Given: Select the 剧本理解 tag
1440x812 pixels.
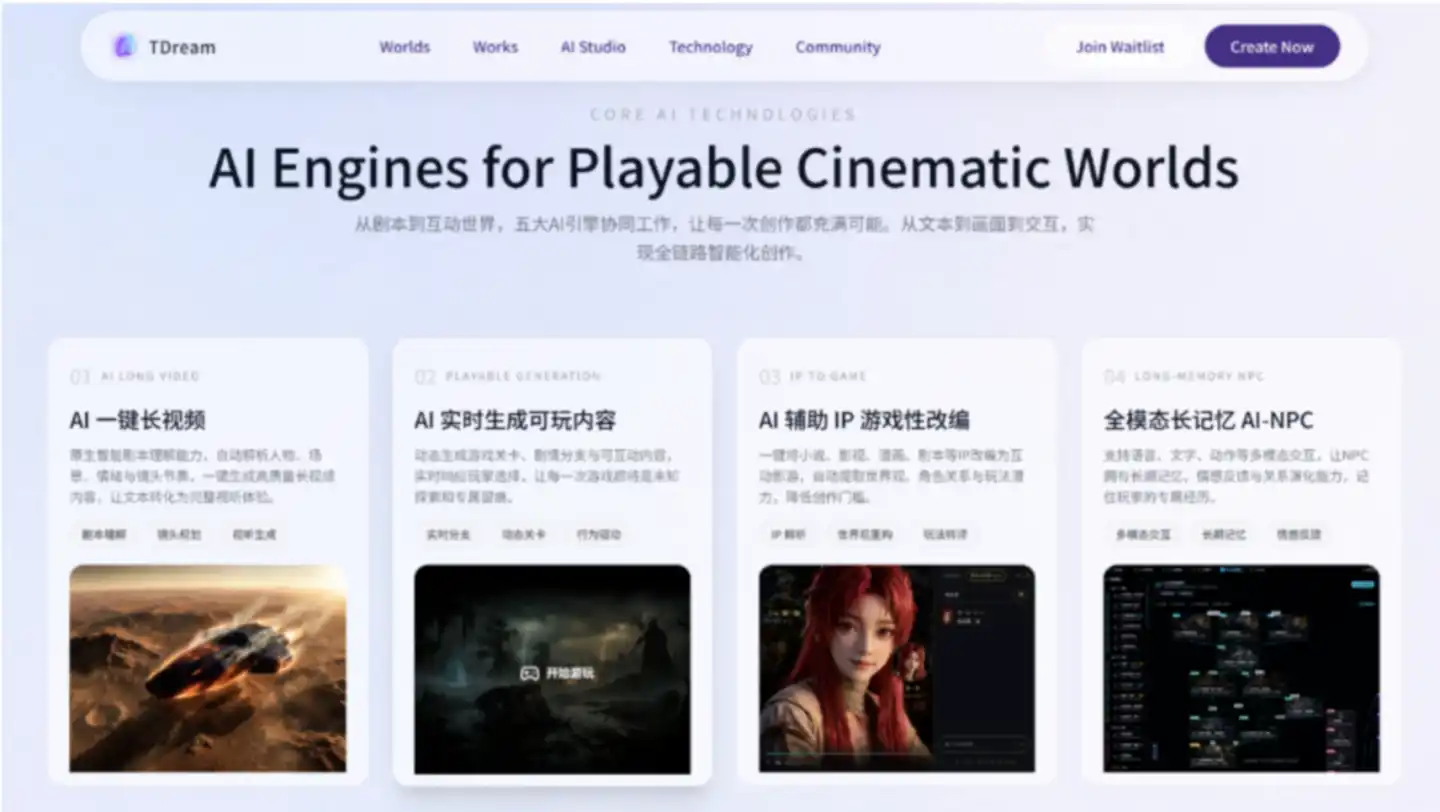Looking at the screenshot, I should click(104, 534).
